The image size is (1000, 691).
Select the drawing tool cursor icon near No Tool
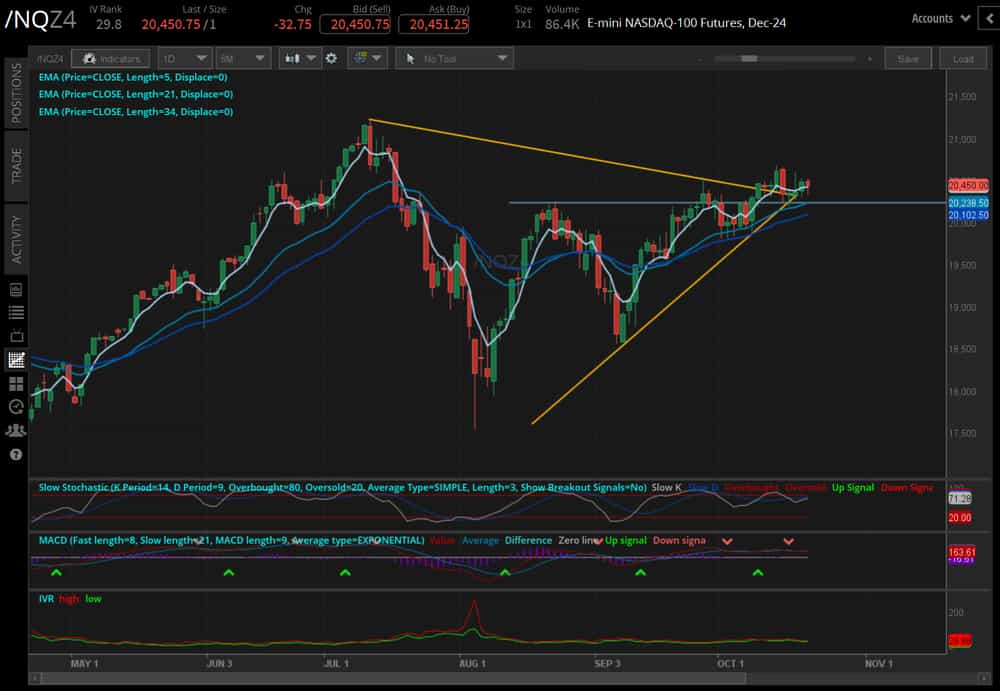[412, 58]
